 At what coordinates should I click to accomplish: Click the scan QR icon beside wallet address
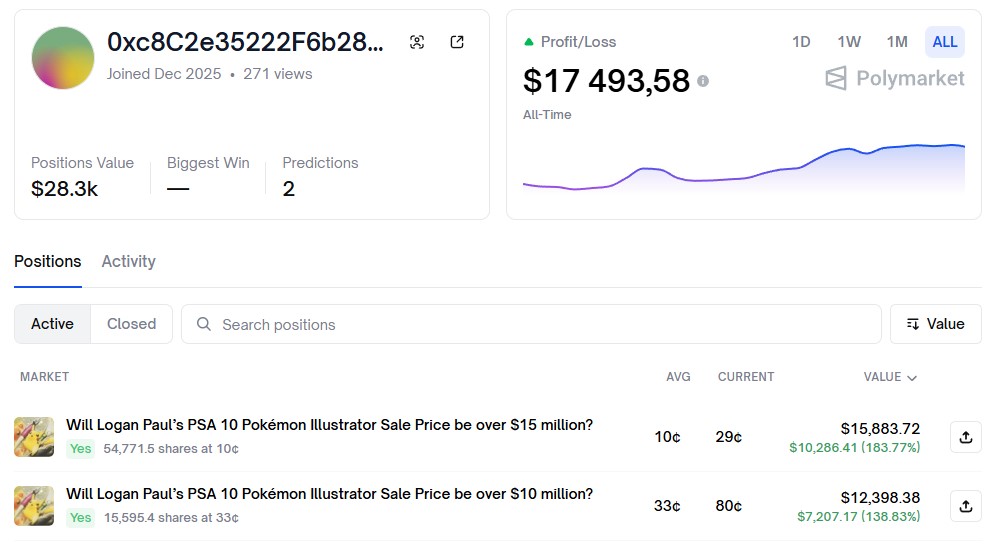coord(417,42)
